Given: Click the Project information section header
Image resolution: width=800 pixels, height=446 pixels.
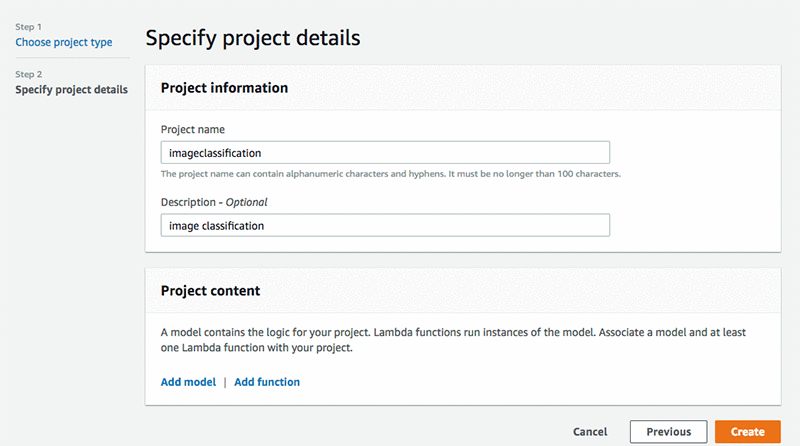Looking at the screenshot, I should [x=224, y=88].
